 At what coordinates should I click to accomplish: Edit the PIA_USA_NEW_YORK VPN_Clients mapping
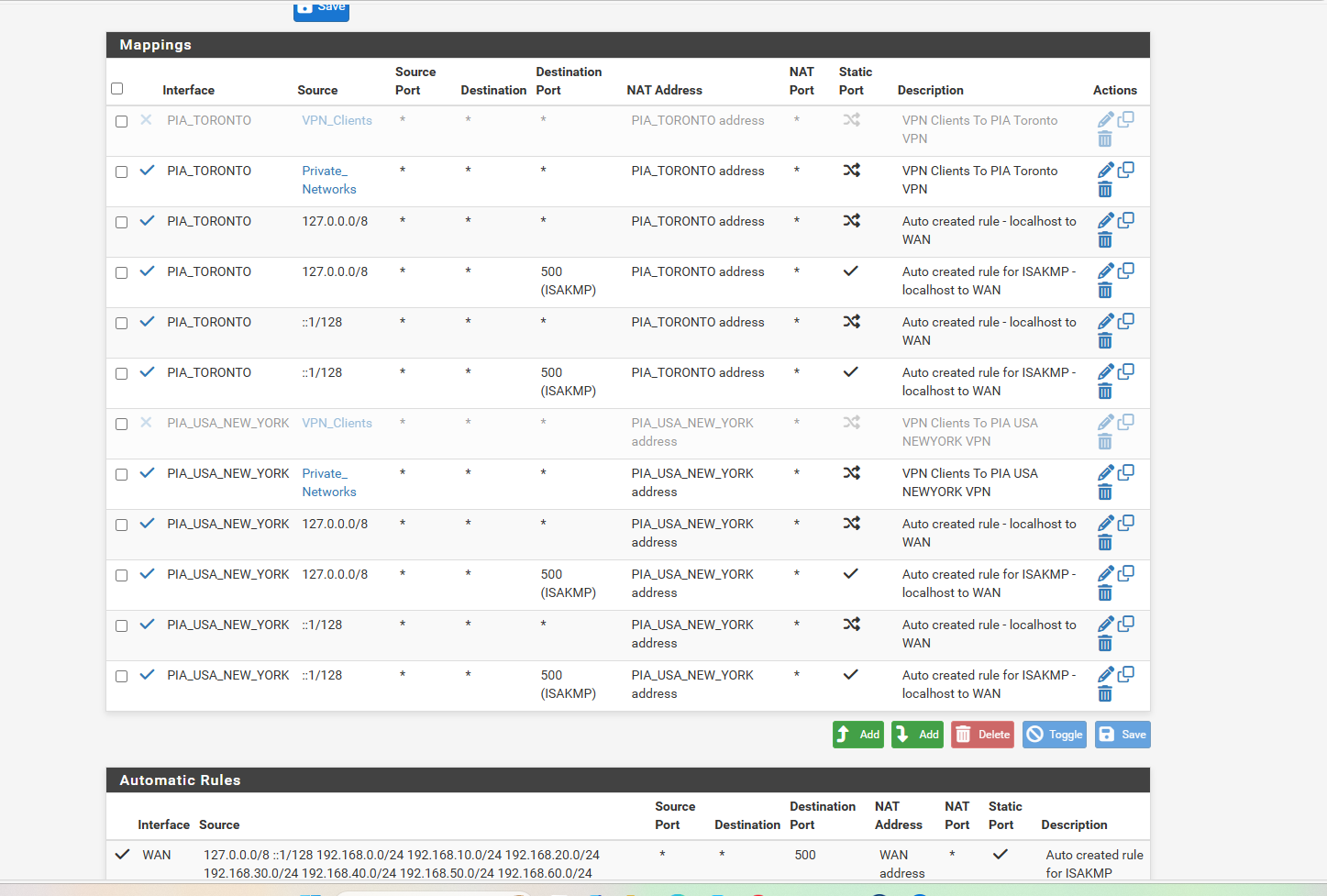click(x=1106, y=423)
